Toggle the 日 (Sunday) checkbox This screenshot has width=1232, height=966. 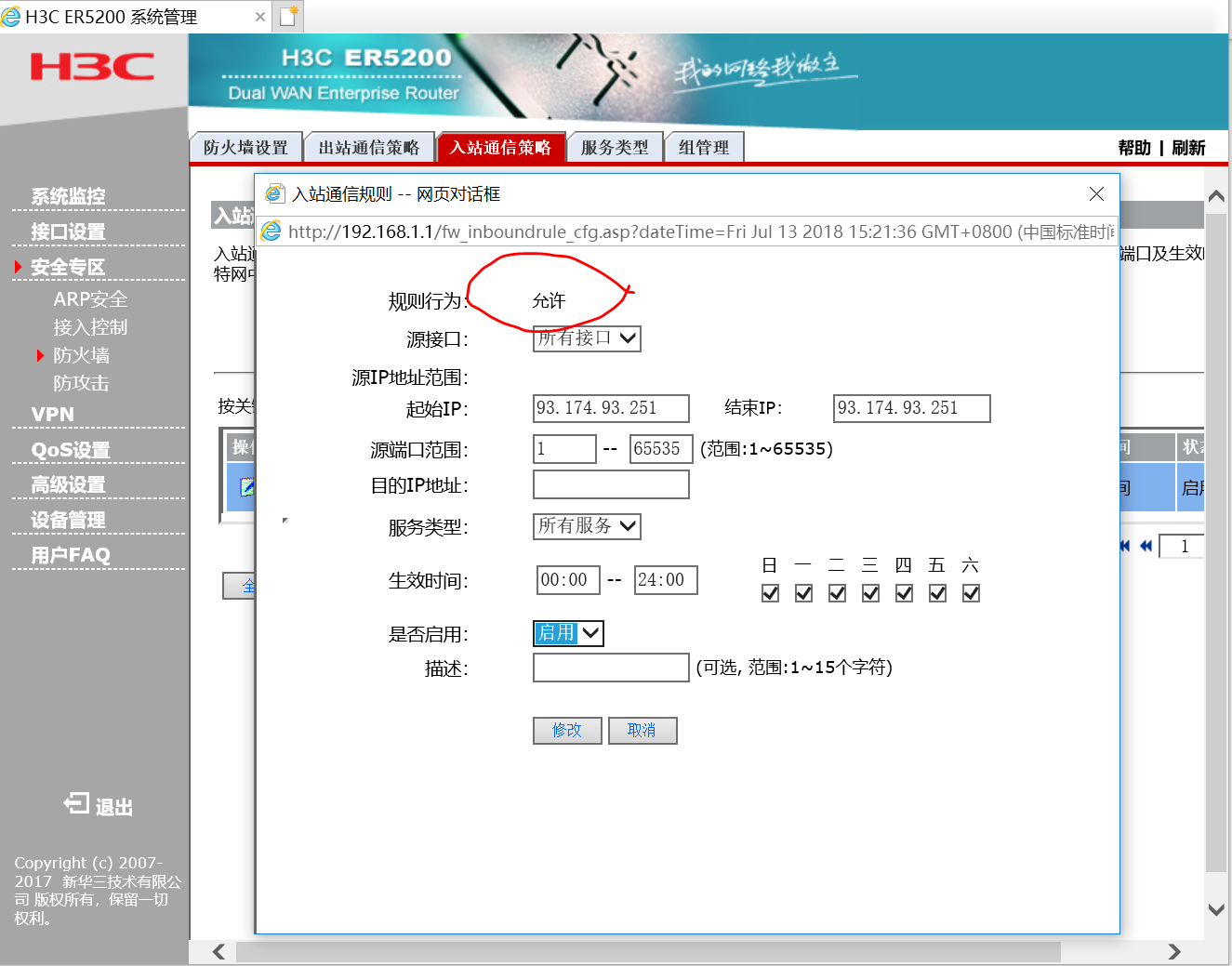(x=770, y=593)
